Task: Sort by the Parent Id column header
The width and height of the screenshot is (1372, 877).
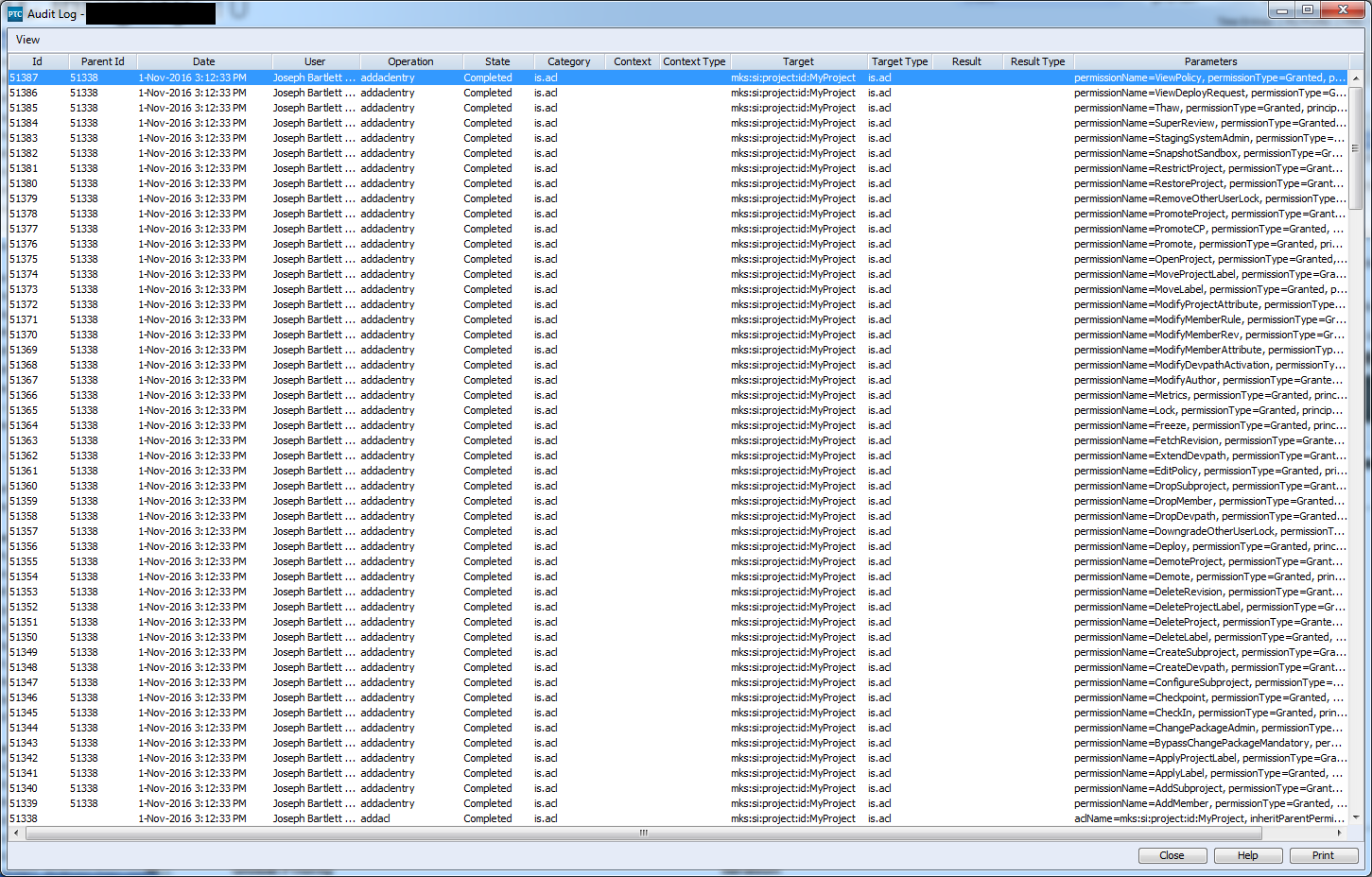Action: pyautogui.click(x=102, y=61)
